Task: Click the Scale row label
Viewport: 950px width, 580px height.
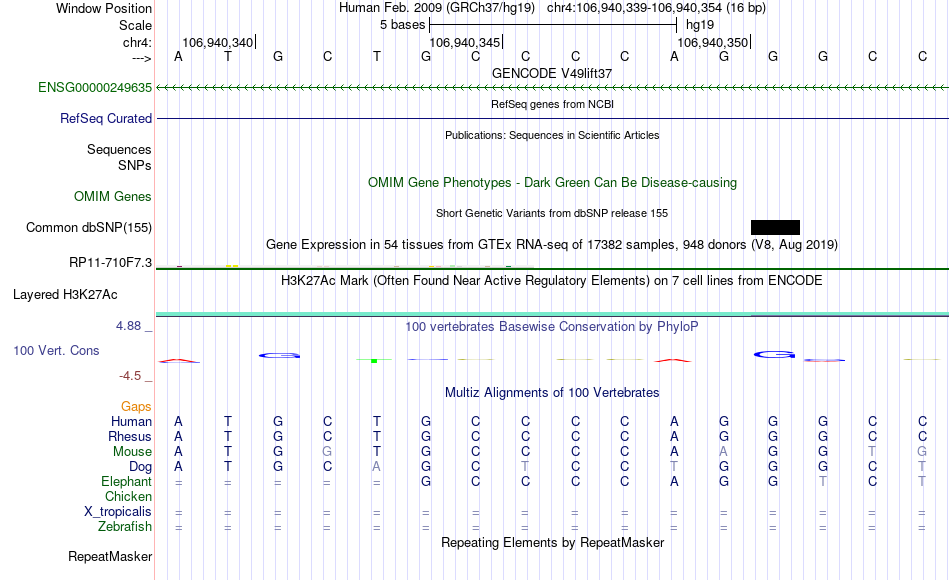Action: [x=135, y=25]
